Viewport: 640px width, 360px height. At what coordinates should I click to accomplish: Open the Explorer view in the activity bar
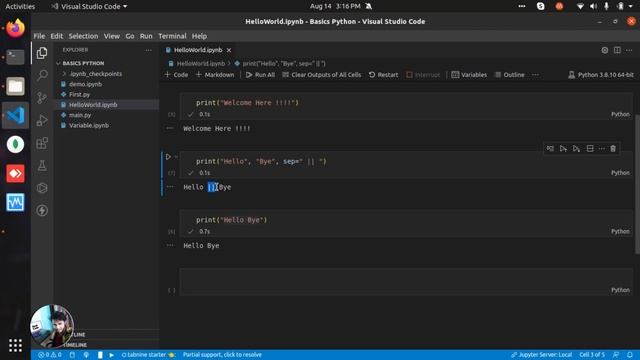pyautogui.click(x=42, y=53)
